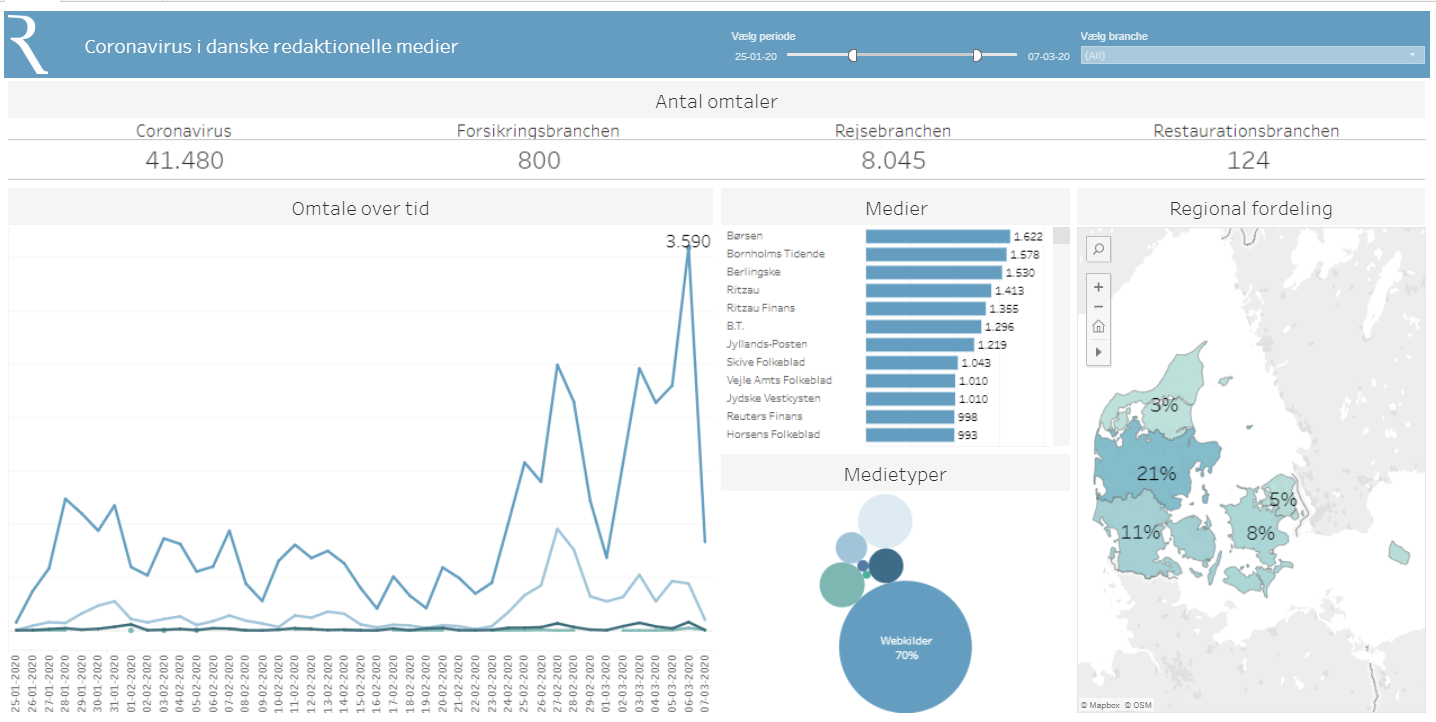The height and width of the screenshot is (722, 1436).
Task: Click the Berlingske bar in Medier chart
Action: (933, 273)
